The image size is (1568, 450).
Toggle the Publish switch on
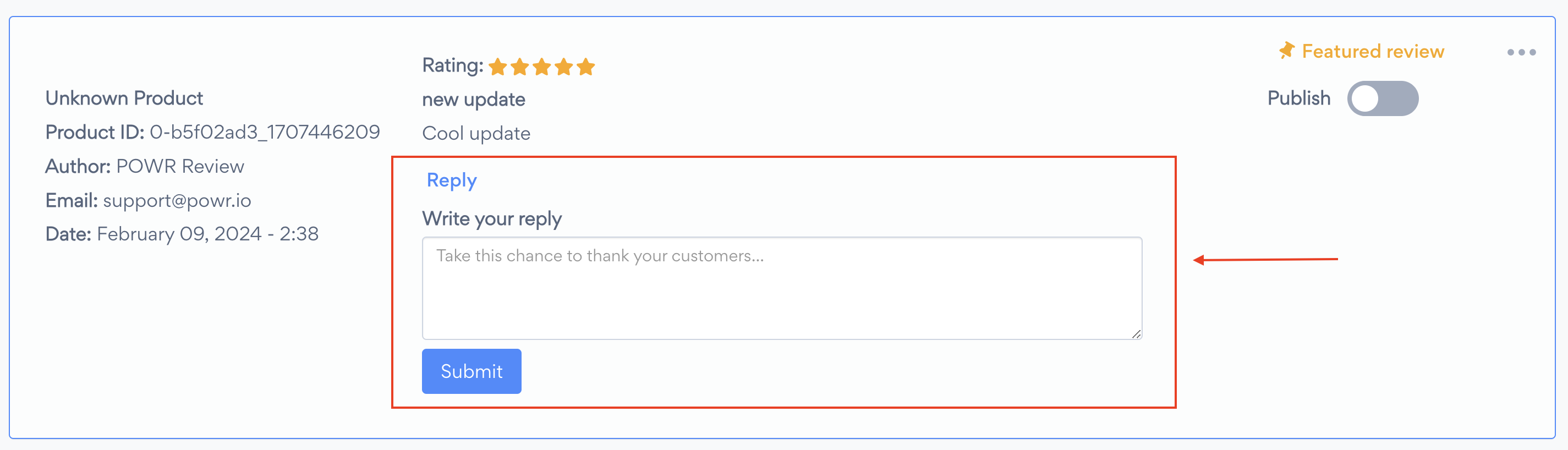click(x=1383, y=98)
